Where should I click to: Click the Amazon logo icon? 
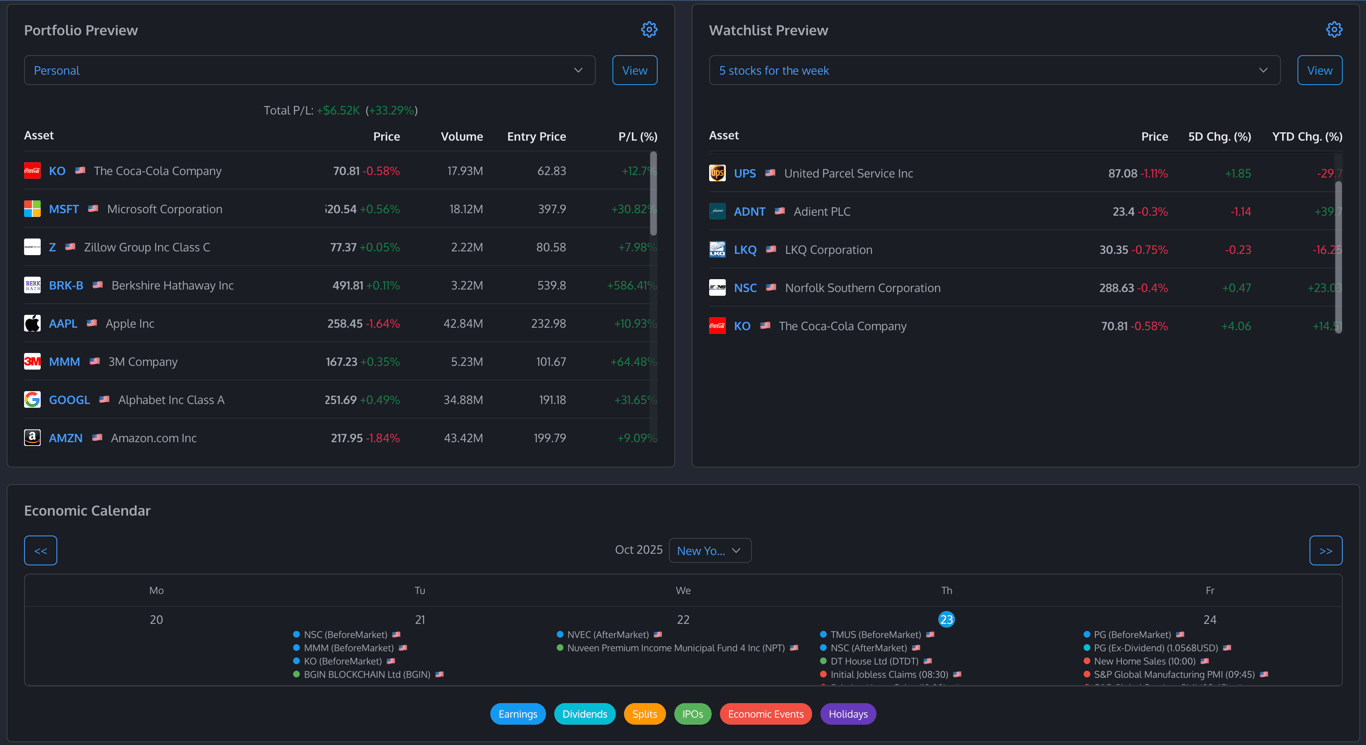coord(32,437)
